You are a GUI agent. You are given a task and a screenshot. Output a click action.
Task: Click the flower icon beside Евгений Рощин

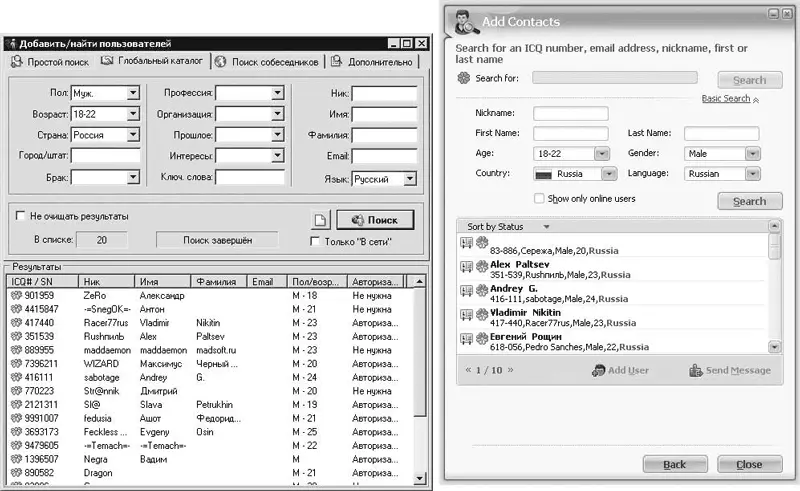[482, 338]
